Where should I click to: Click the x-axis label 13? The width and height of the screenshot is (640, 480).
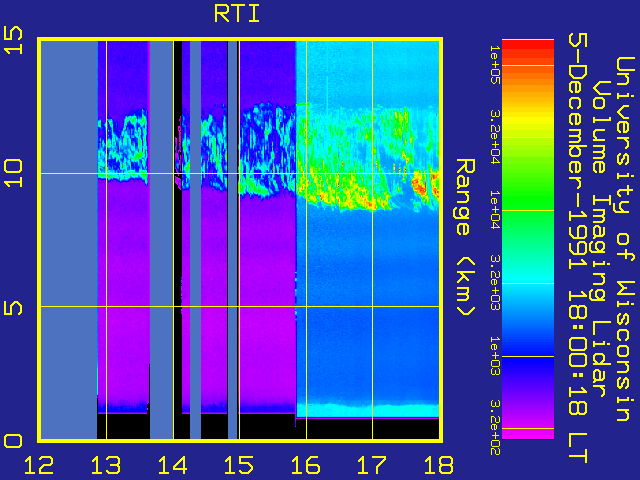pos(106,465)
